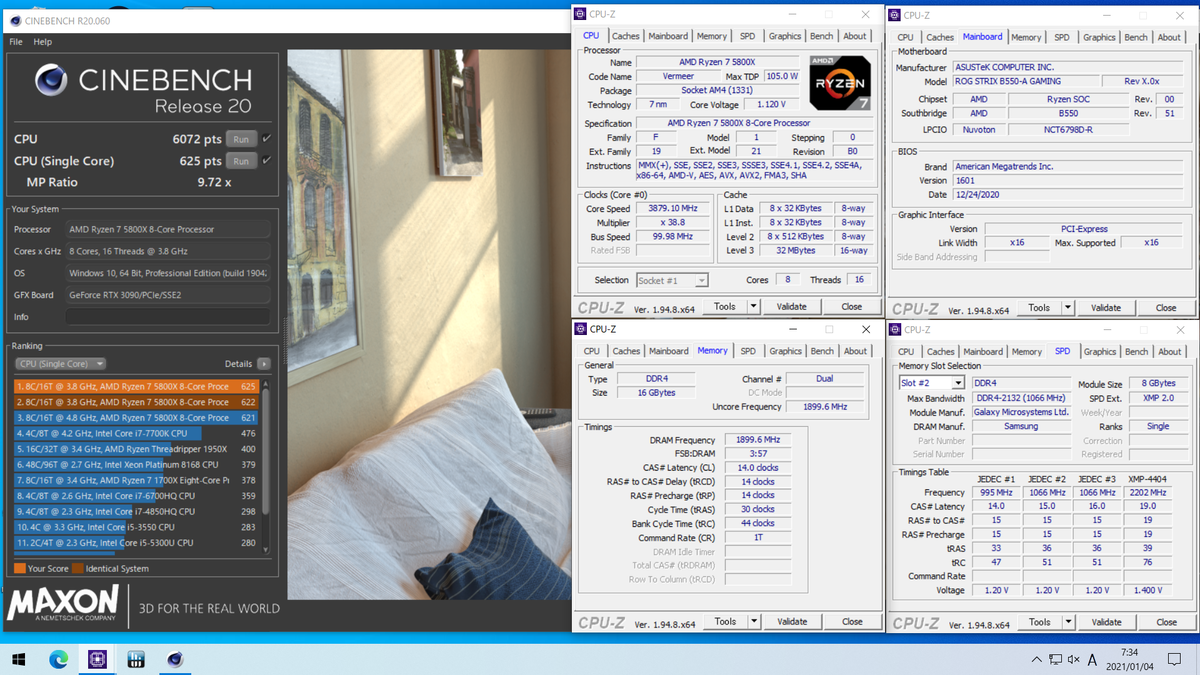
Task: Click the title bar icon of CPU-Z Memory window
Action: point(580,329)
